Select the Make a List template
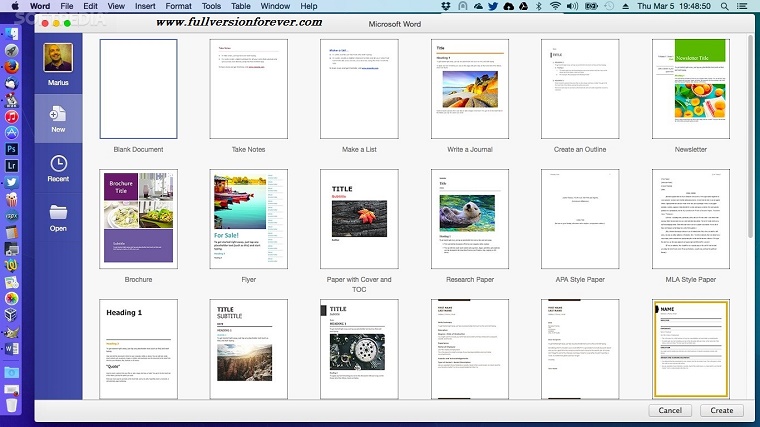This screenshot has height=427, width=760. (359, 89)
